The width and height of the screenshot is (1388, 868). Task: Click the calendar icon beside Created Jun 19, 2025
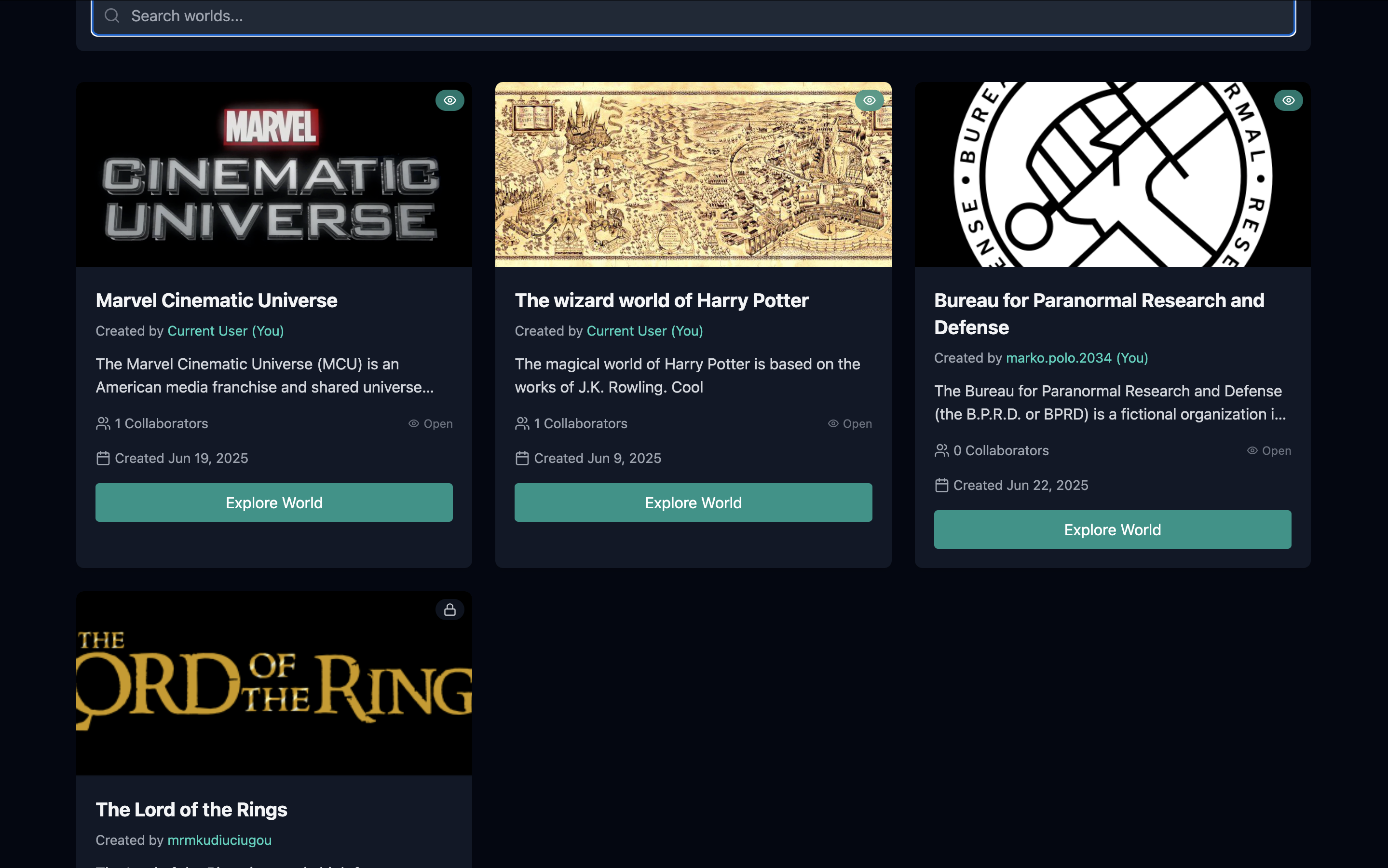point(103,458)
